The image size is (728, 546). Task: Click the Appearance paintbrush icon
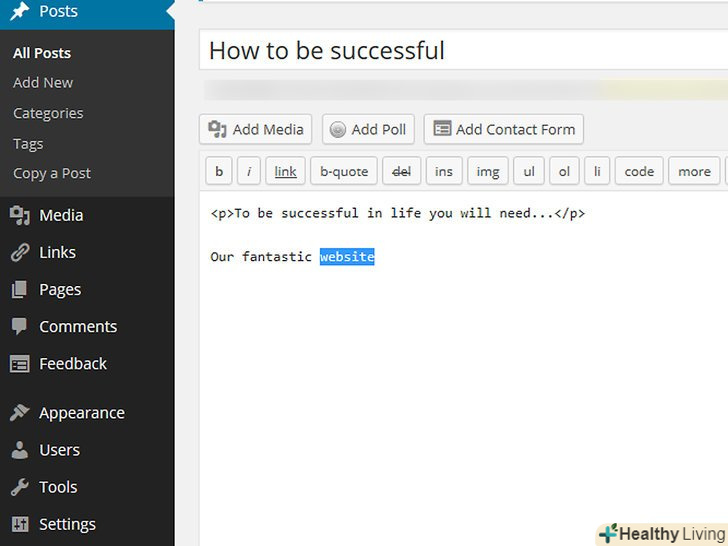pyautogui.click(x=20, y=413)
